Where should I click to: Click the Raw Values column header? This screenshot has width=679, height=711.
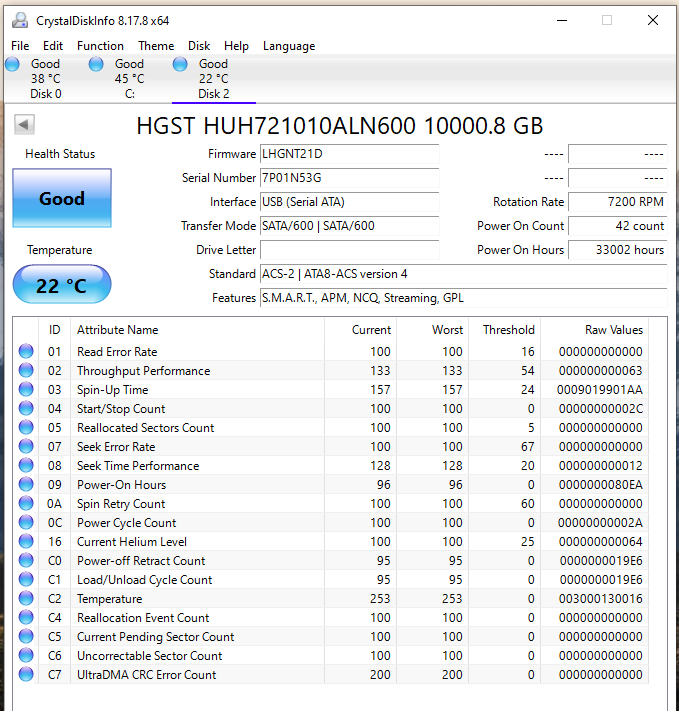pyautogui.click(x=614, y=330)
